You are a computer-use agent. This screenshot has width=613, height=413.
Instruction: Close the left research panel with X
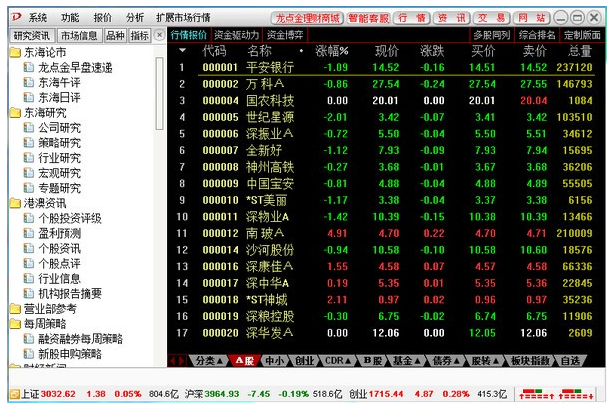tap(159, 35)
